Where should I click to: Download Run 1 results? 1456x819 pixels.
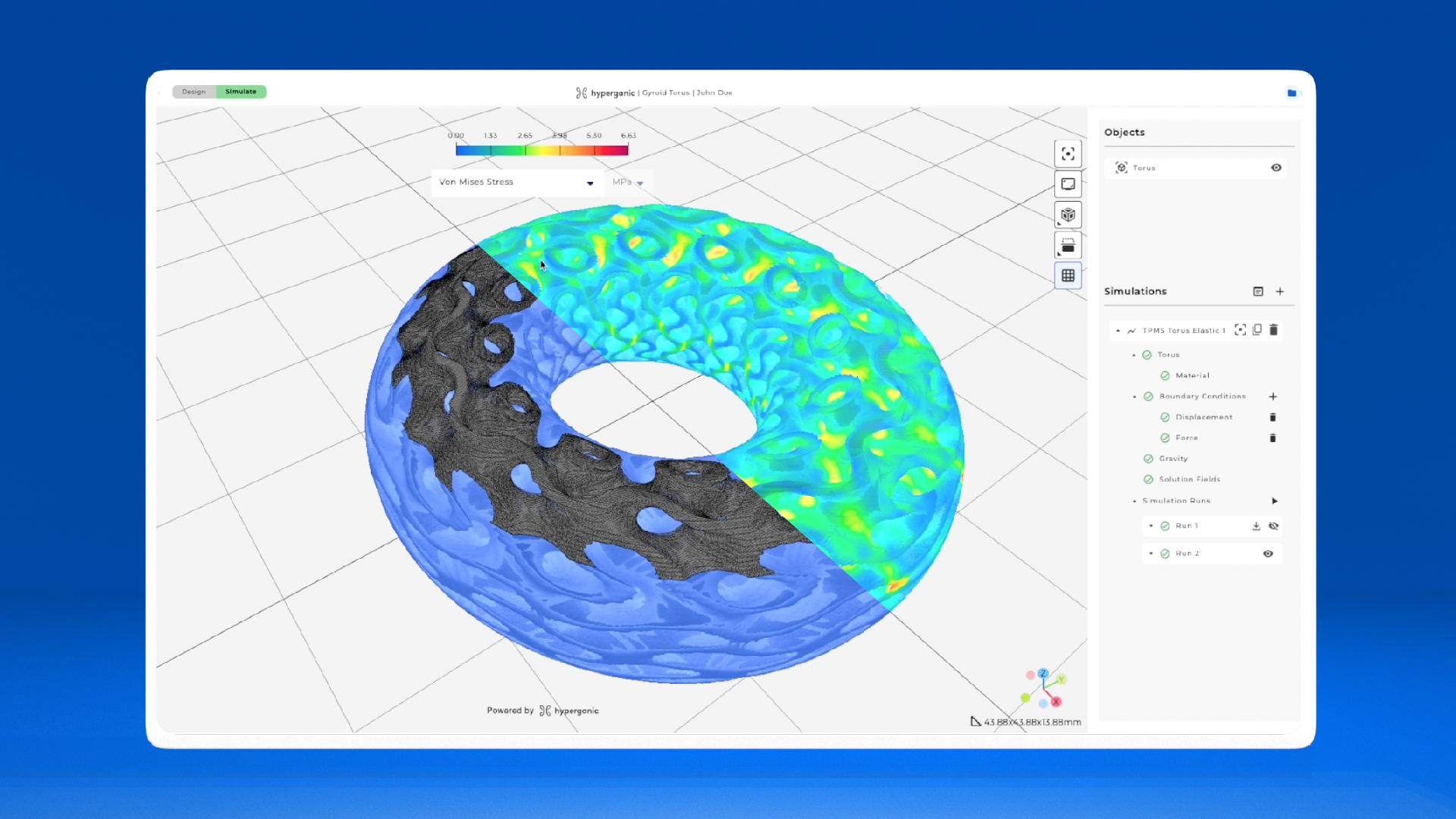(x=1256, y=526)
